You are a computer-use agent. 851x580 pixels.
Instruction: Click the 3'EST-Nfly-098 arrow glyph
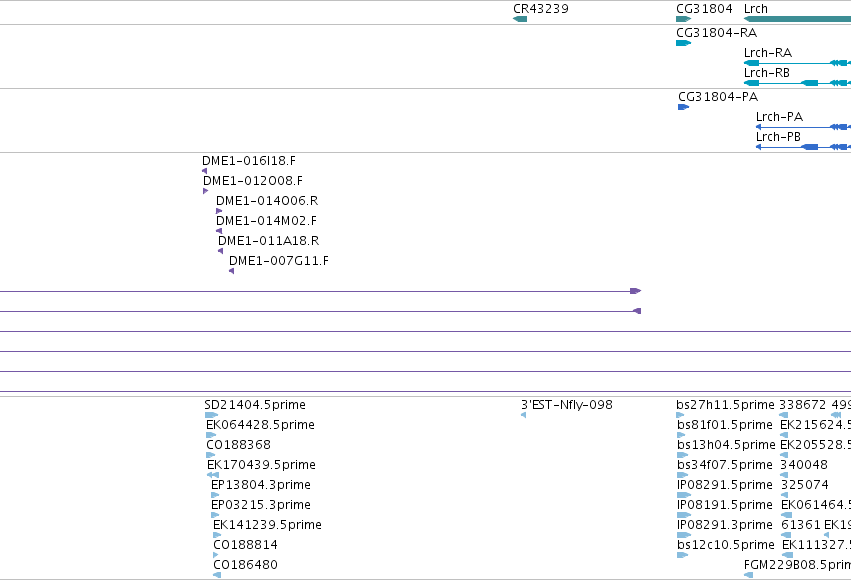[x=523, y=415]
